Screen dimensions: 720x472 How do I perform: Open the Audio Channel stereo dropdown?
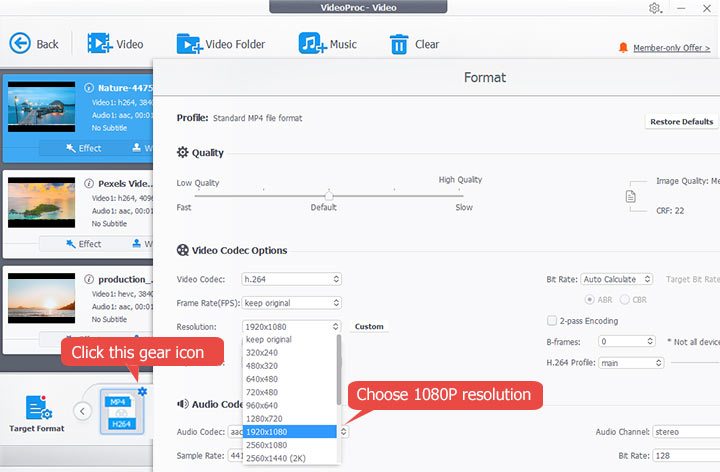pos(686,432)
